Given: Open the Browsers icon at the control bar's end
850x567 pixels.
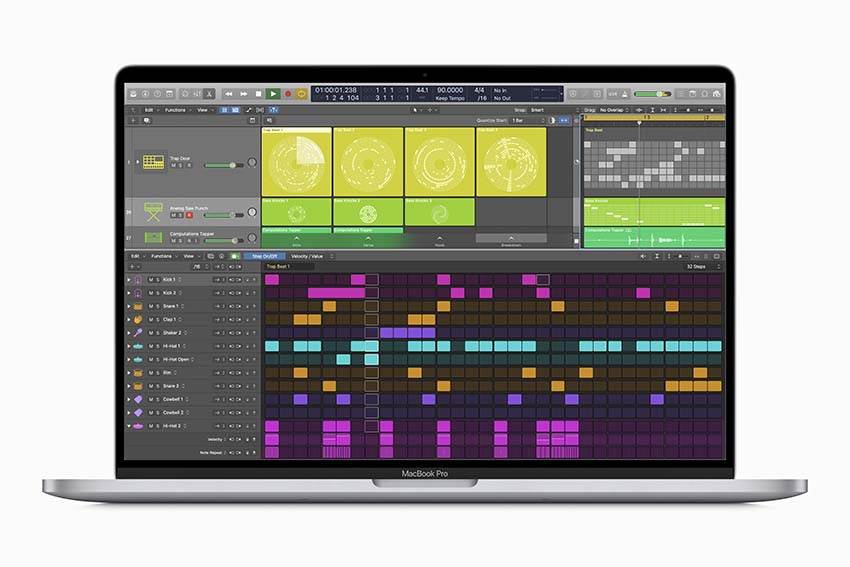Looking at the screenshot, I should coord(717,94).
